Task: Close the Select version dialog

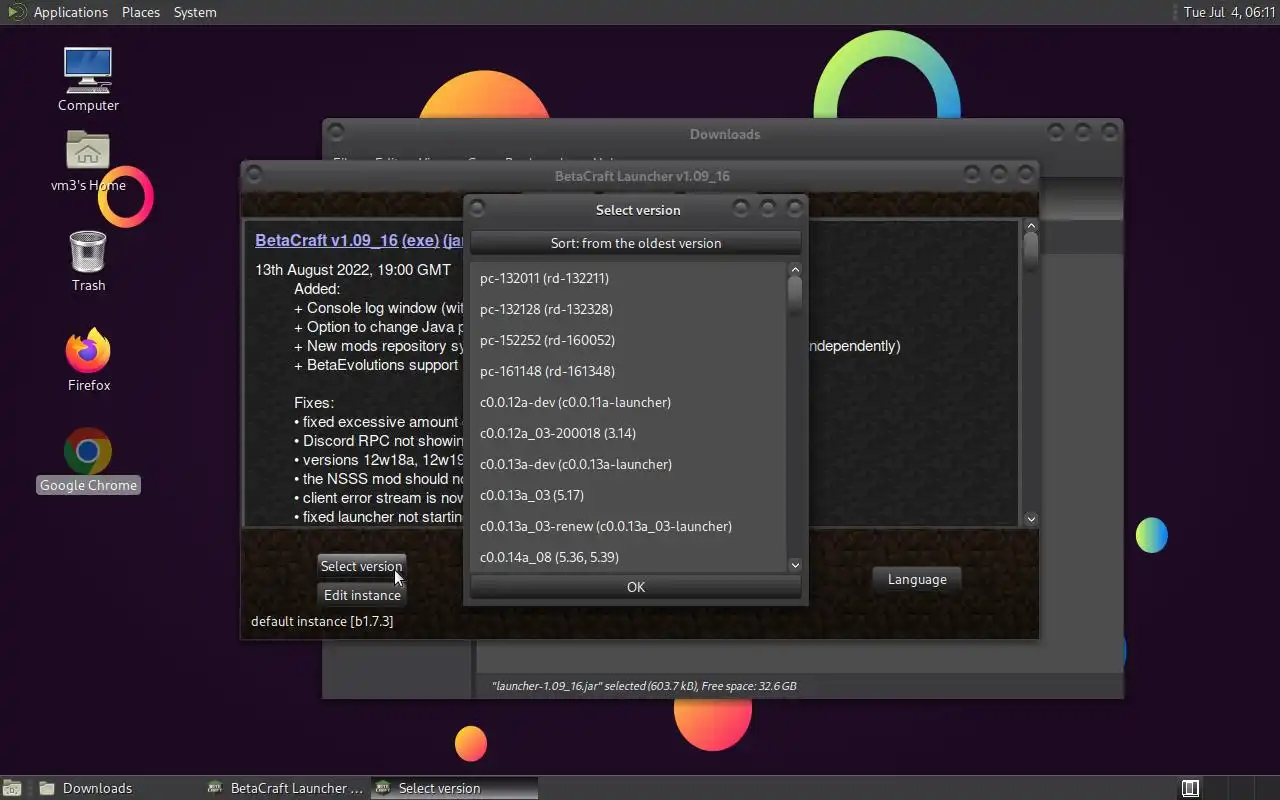Action: [795, 208]
